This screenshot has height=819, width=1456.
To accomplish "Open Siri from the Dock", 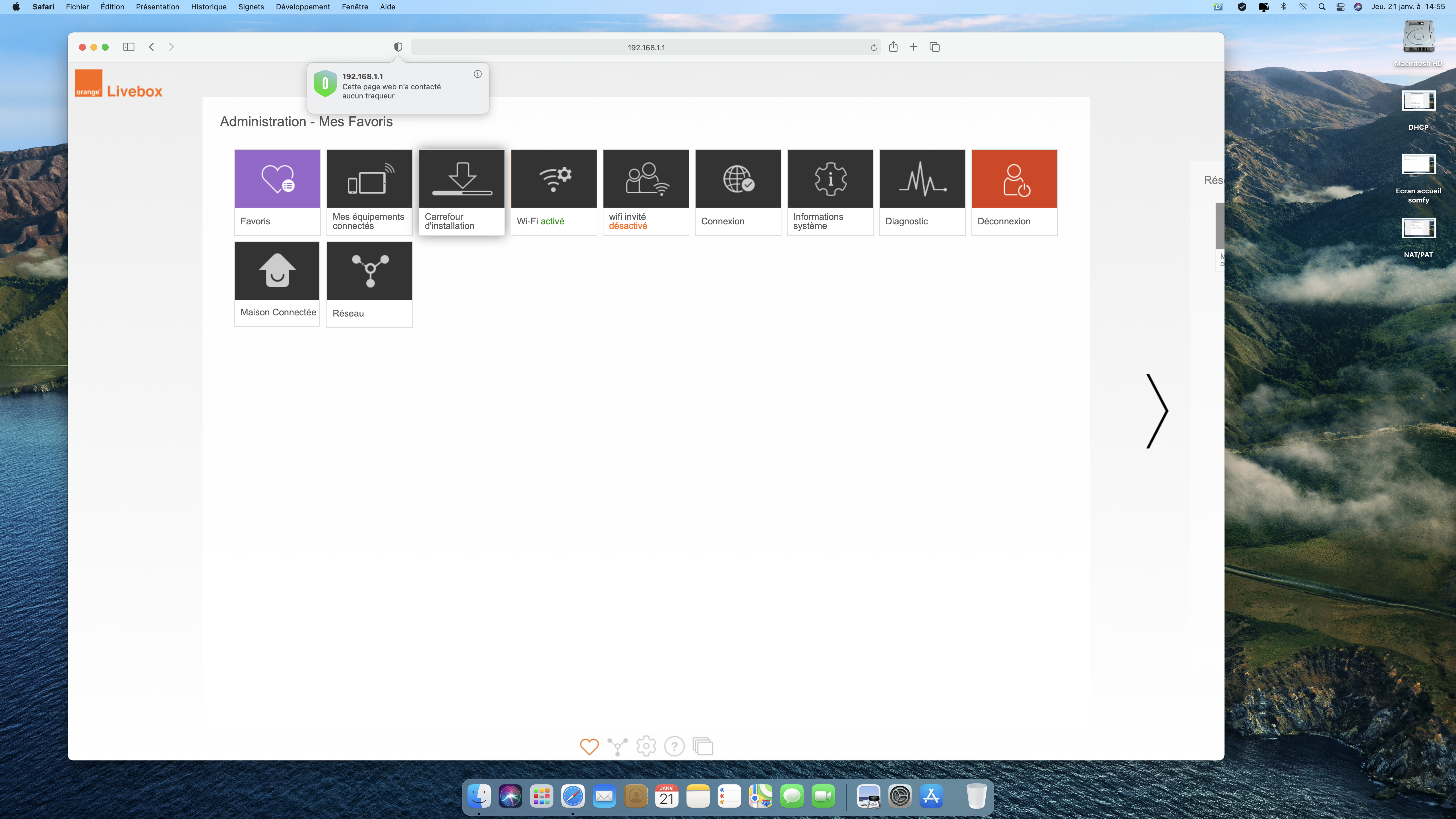I will click(510, 796).
